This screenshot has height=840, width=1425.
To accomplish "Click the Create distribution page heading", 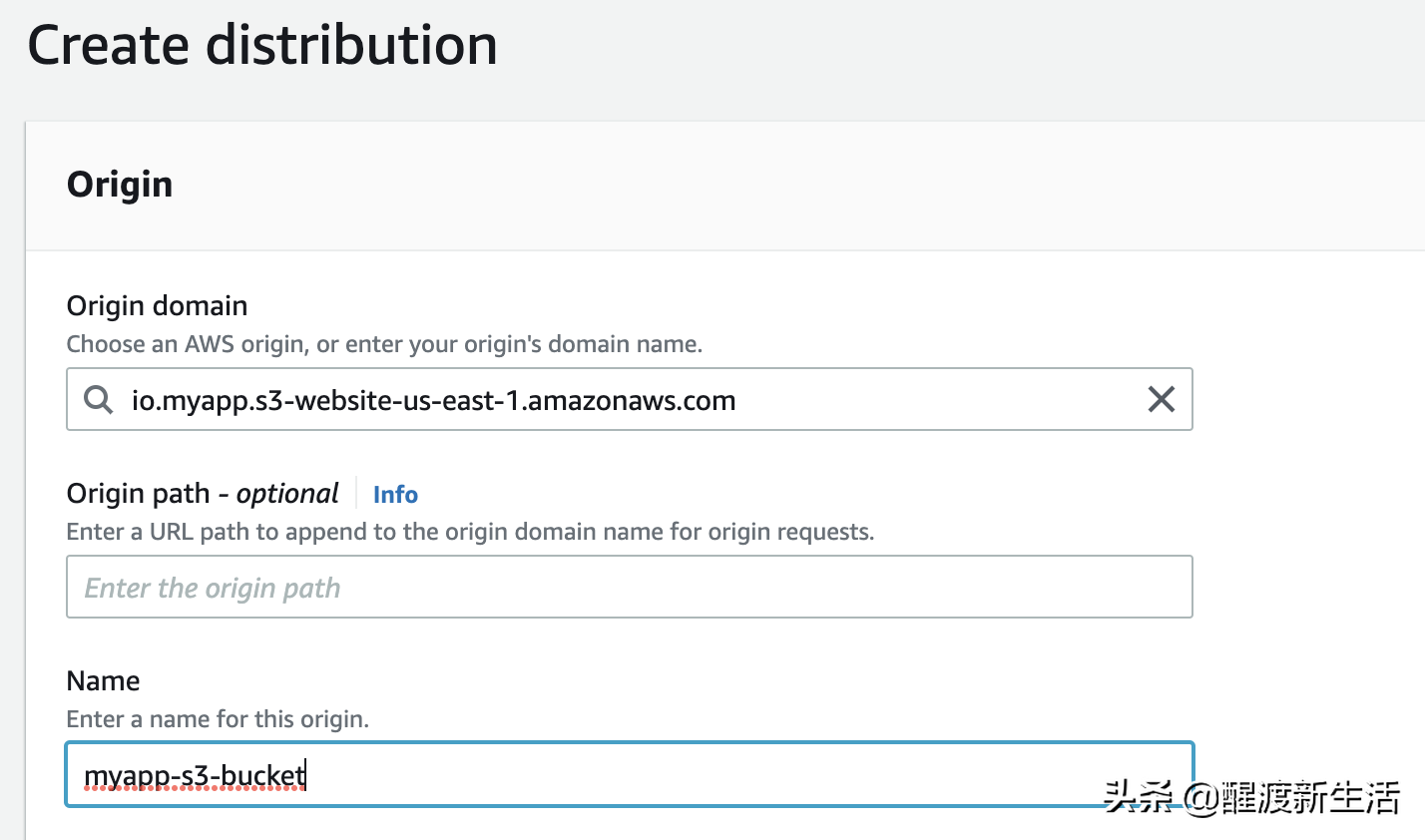I will click(x=263, y=44).
